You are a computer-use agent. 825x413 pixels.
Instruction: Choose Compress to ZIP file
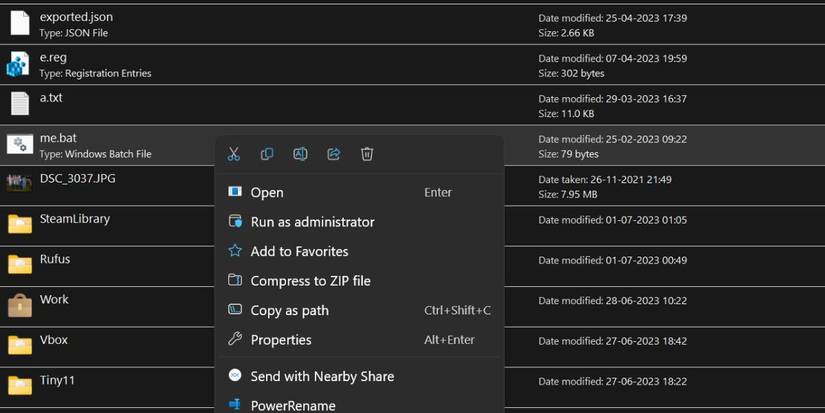point(310,281)
